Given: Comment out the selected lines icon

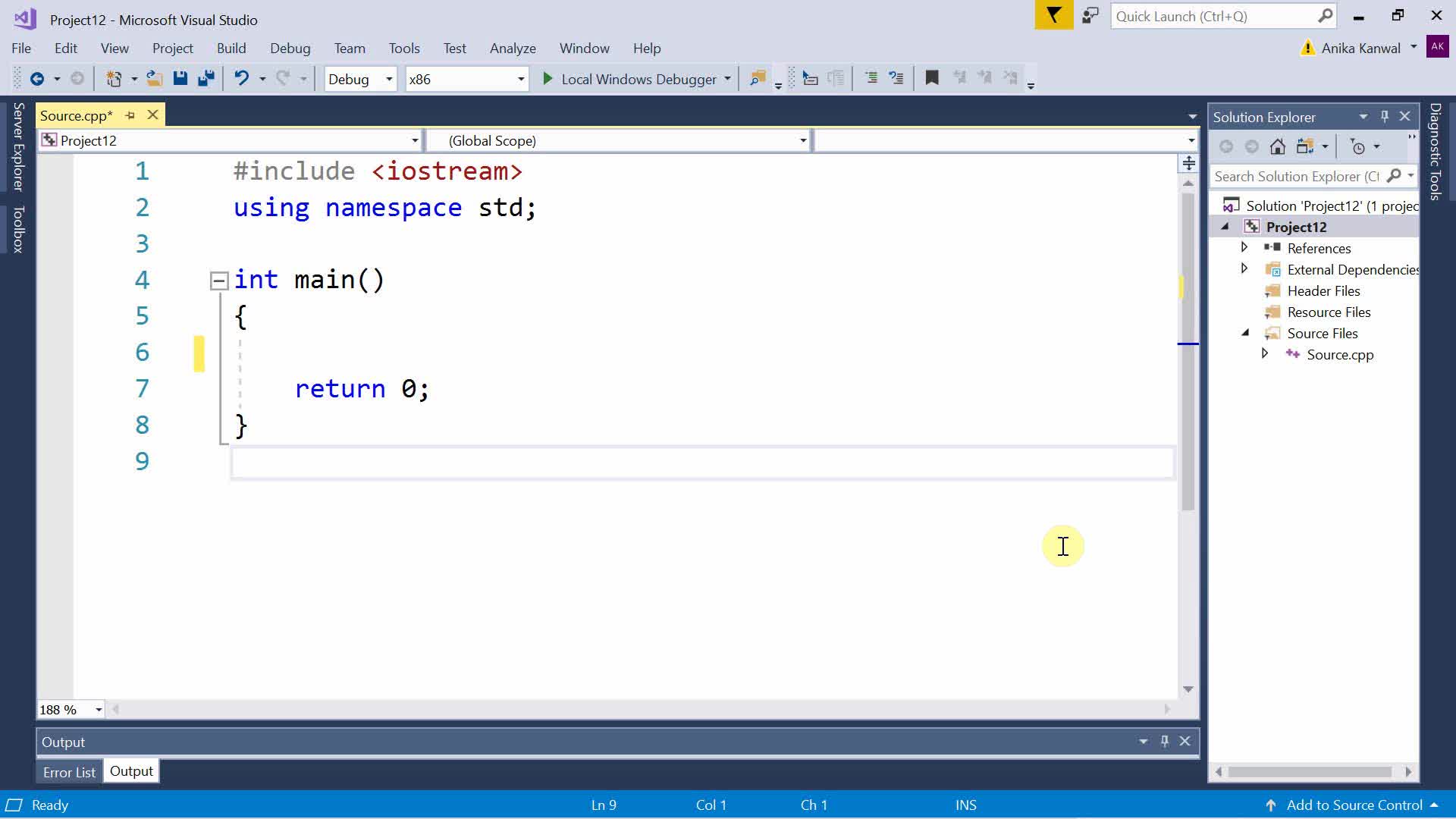Looking at the screenshot, I should (x=871, y=78).
